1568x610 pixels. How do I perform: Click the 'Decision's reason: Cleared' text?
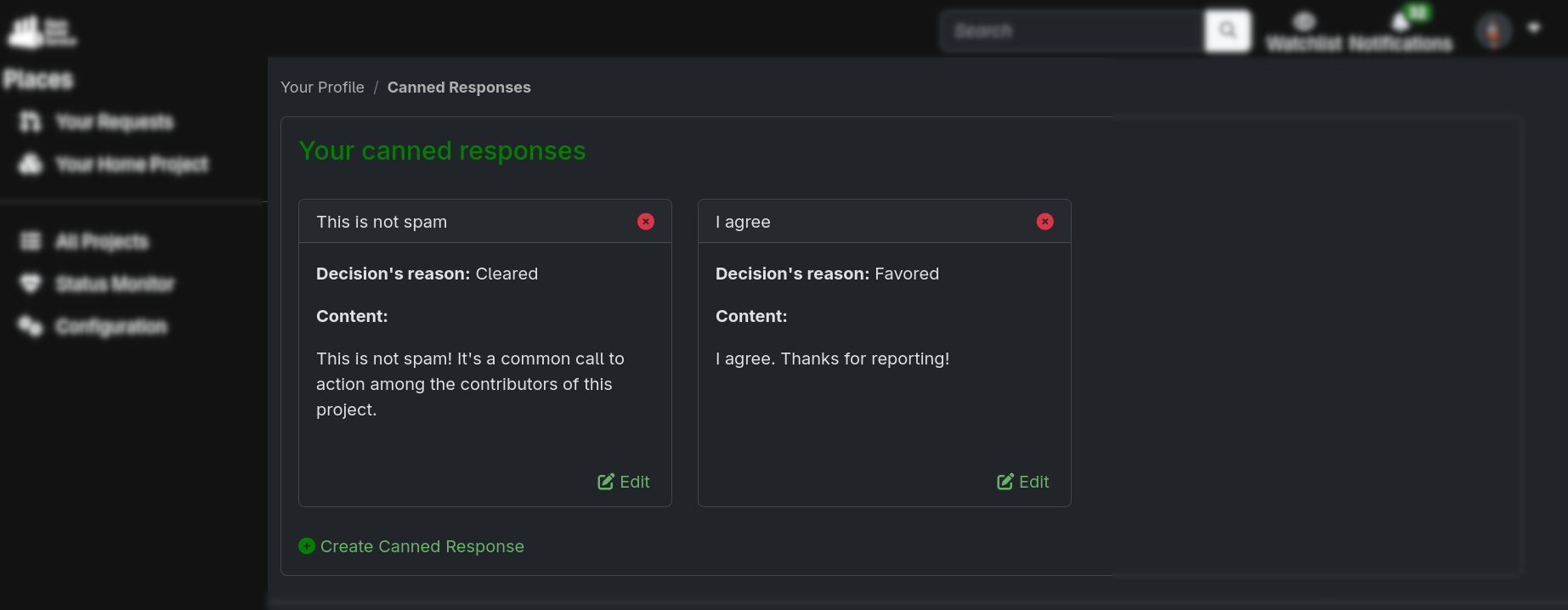(427, 274)
